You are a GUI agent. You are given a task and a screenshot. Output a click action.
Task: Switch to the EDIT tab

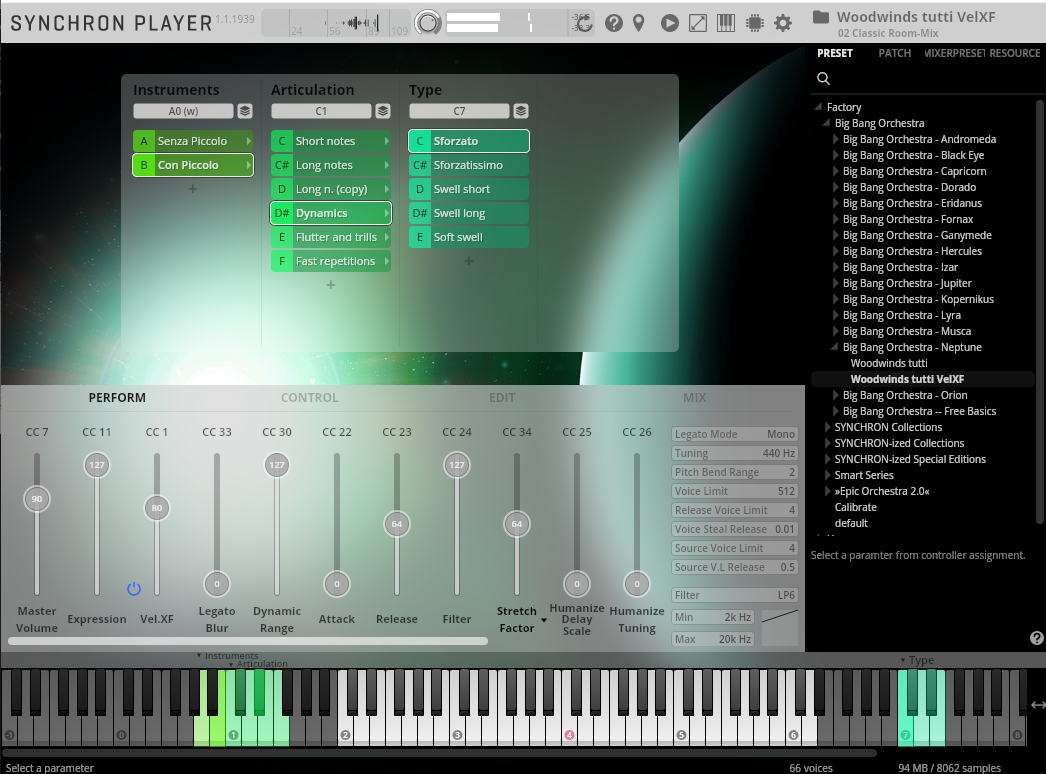(x=502, y=398)
